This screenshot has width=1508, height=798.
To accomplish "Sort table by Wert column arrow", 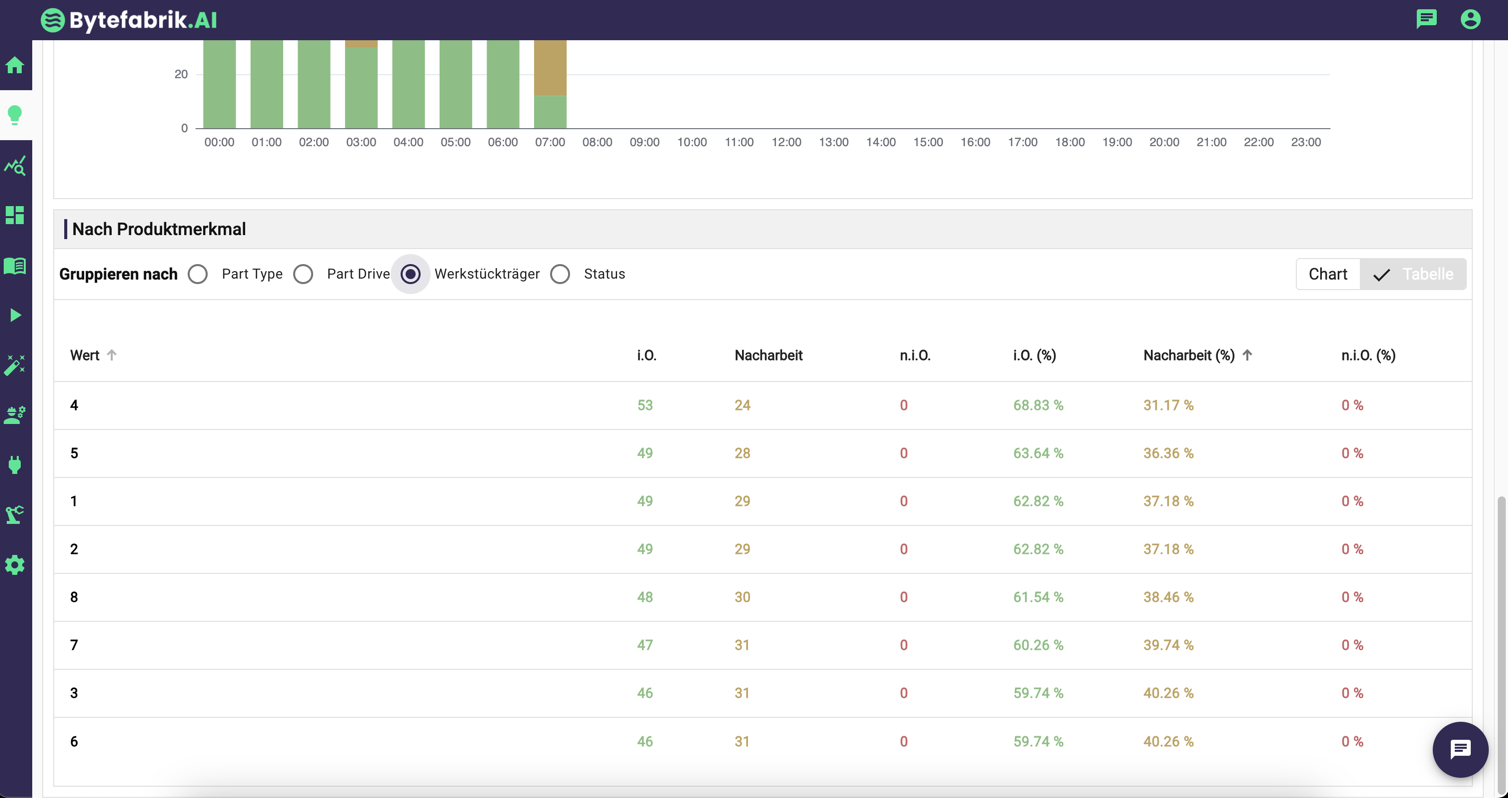I will pyautogui.click(x=112, y=355).
